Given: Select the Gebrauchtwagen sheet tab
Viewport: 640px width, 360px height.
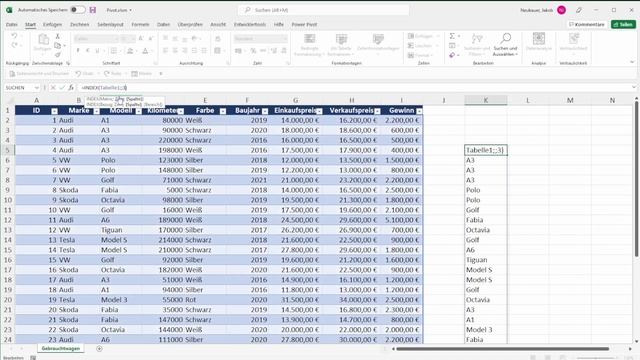Looking at the screenshot, I should click(61, 349).
